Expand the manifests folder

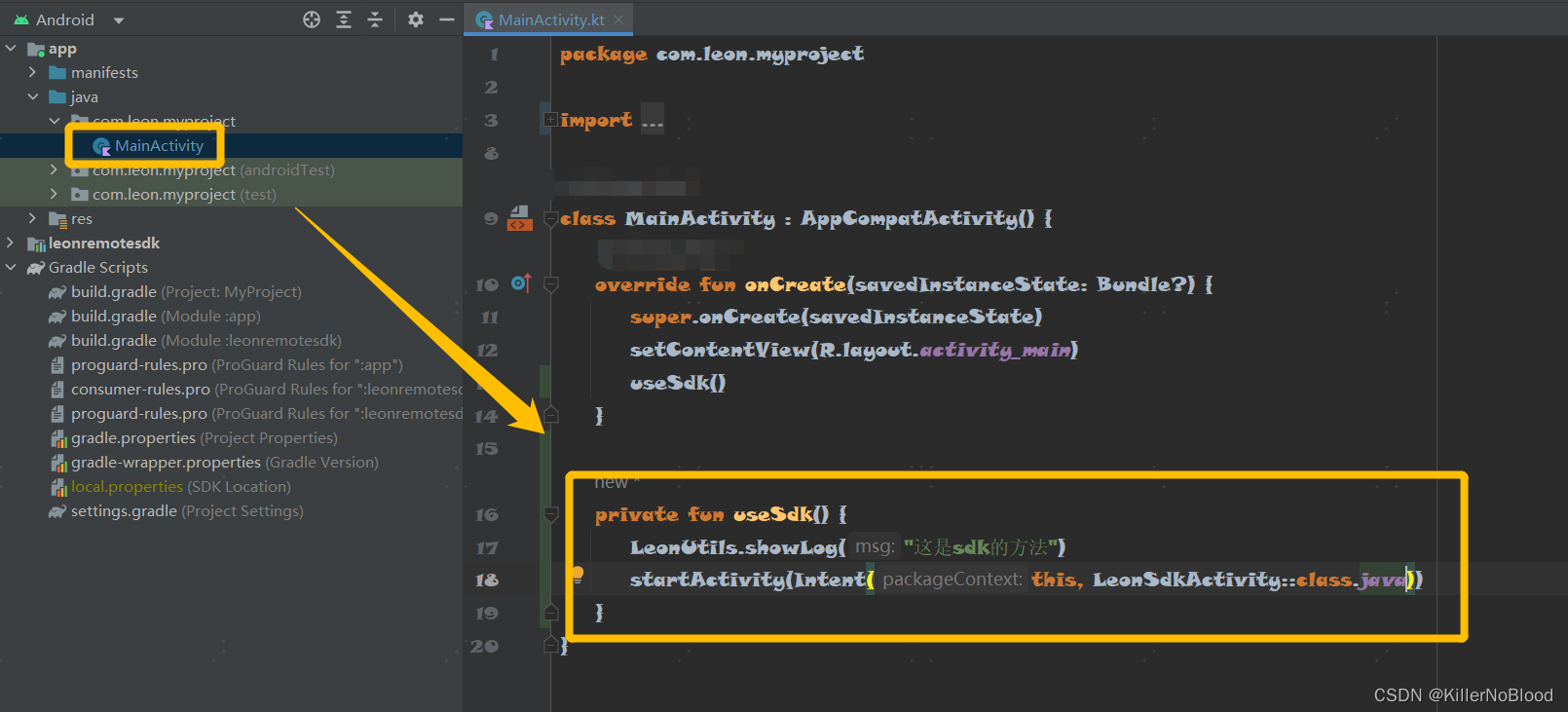(x=32, y=72)
